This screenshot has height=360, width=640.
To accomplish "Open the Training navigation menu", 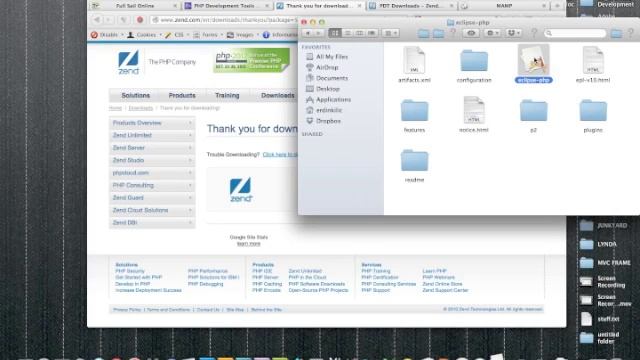I will 227,95.
